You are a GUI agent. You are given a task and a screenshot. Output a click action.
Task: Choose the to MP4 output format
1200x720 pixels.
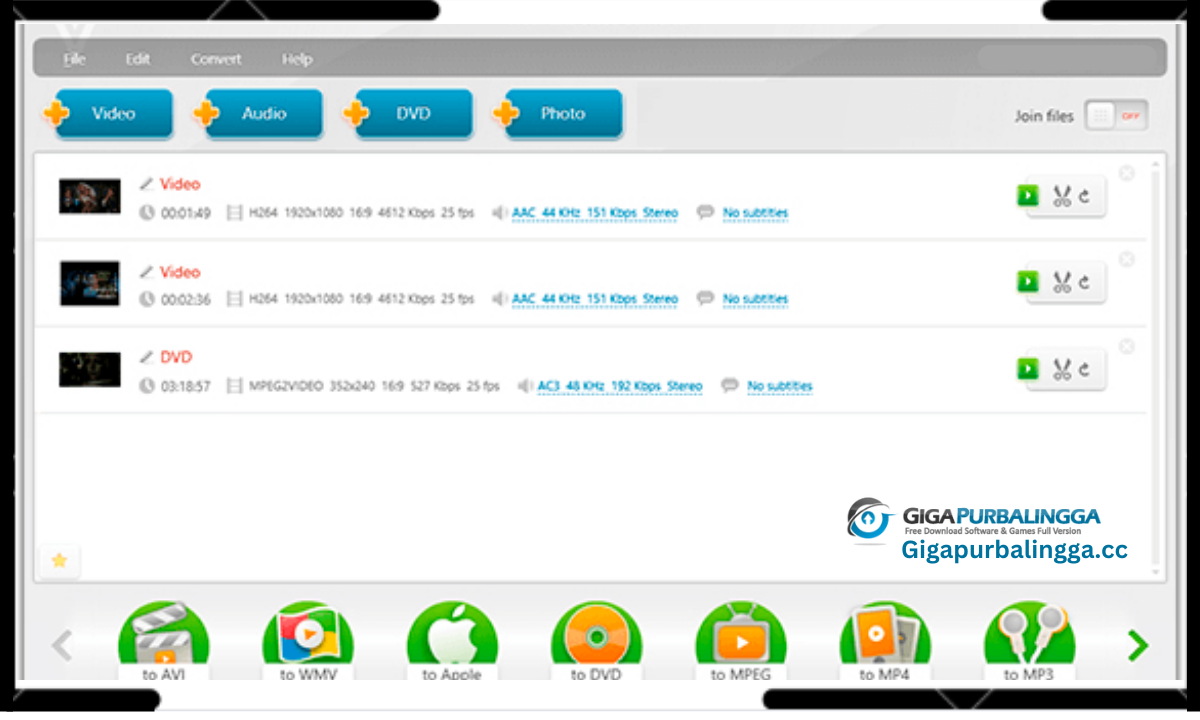pyautogui.click(x=885, y=642)
